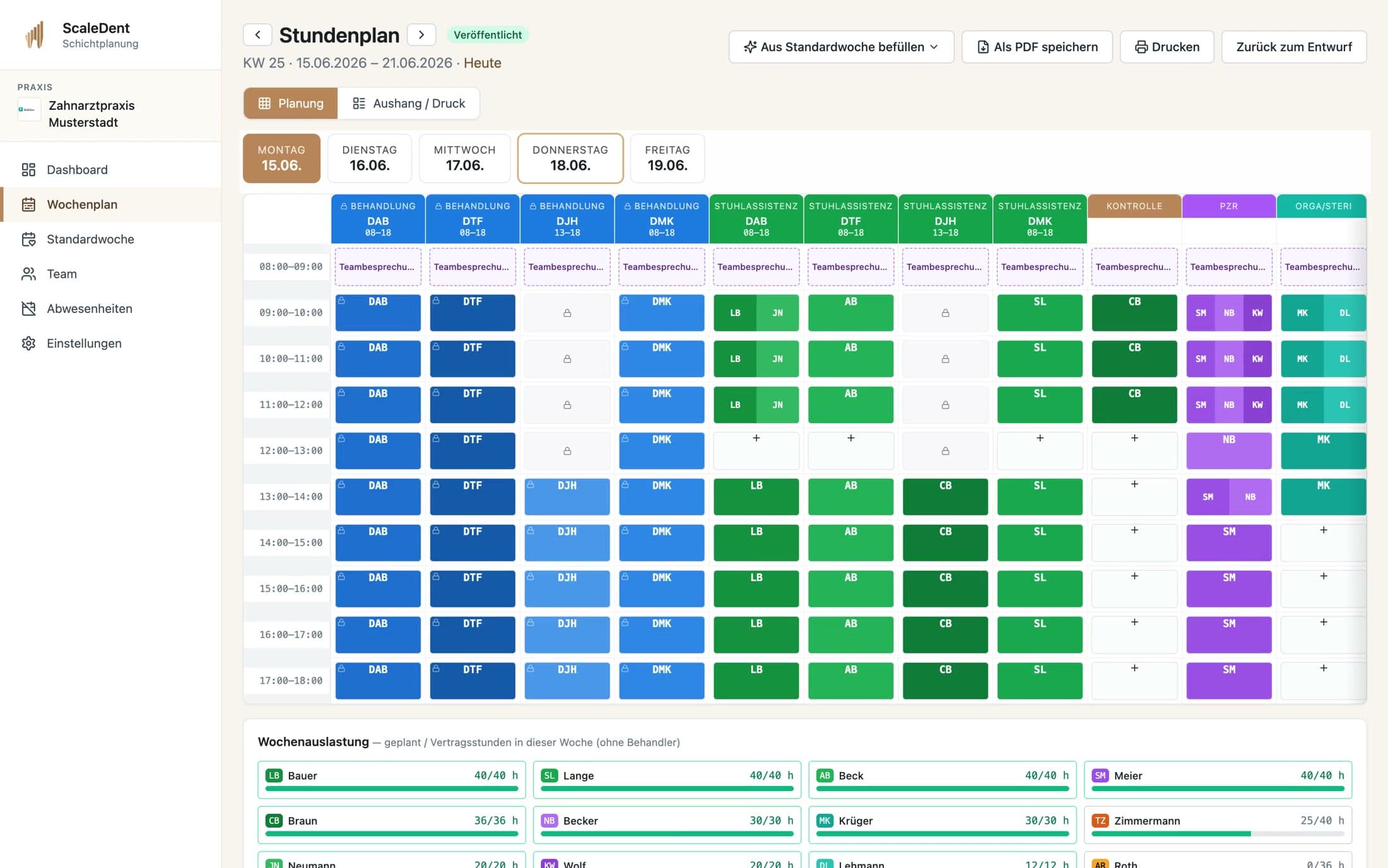Add assignment to Stuhlassistenz DMK 12:00 slot

click(x=1040, y=451)
